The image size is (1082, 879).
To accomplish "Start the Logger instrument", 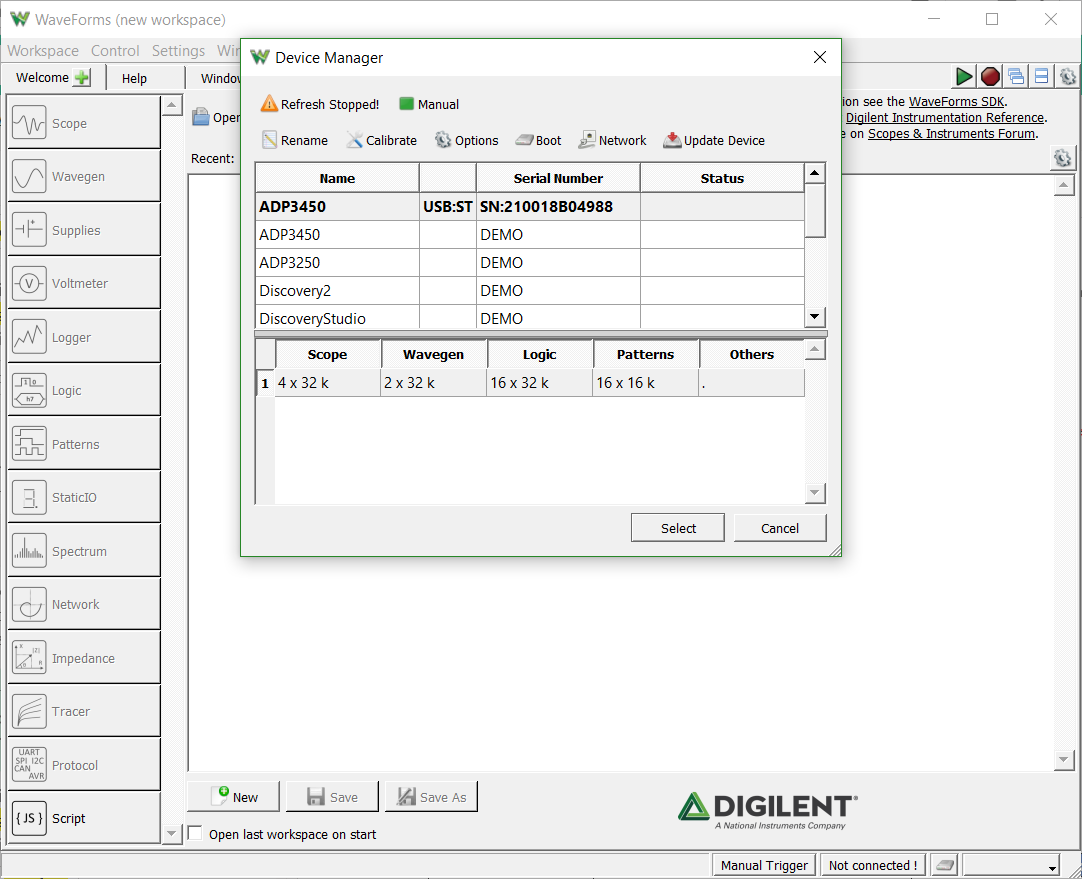I will [83, 337].
